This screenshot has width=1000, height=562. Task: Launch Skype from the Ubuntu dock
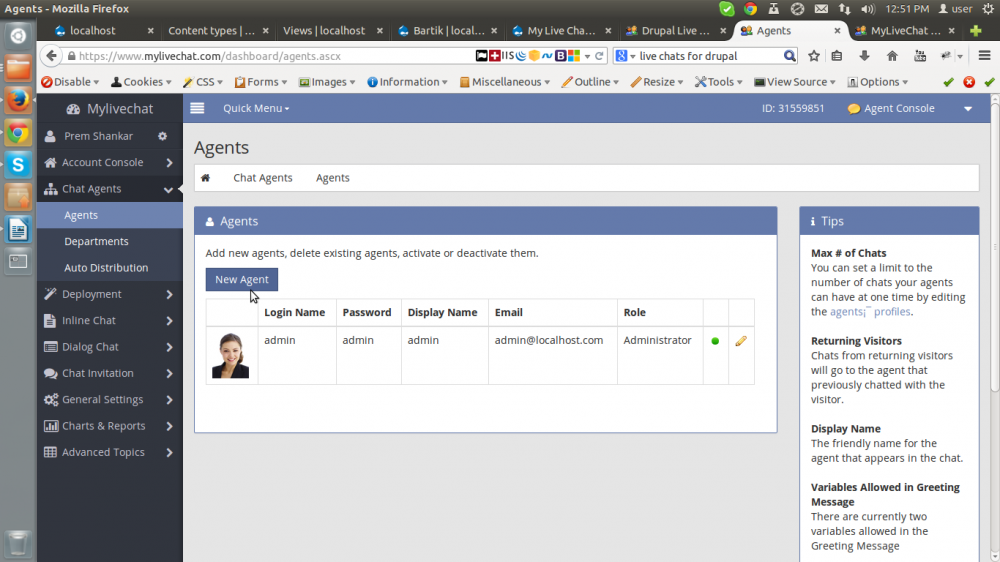coord(18,164)
